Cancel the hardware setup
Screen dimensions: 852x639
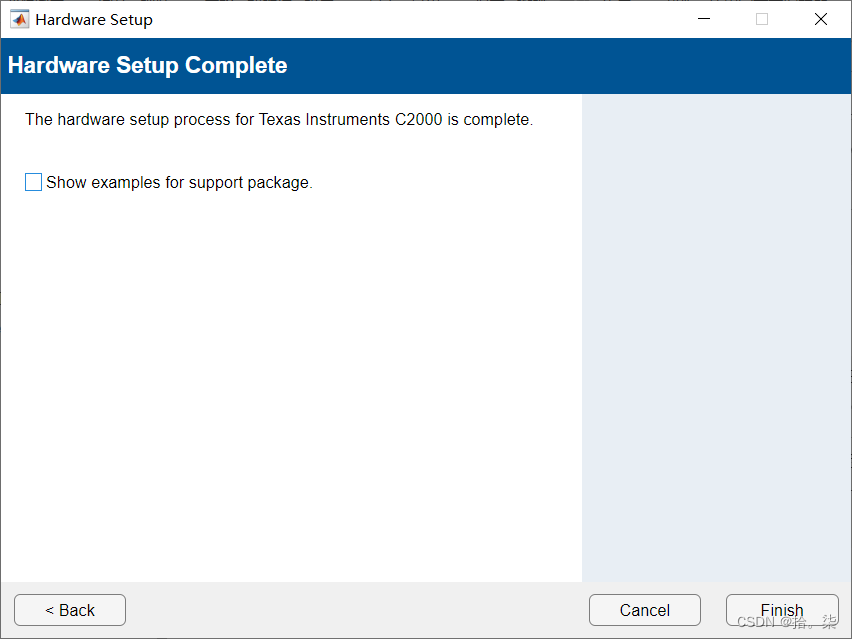pos(644,610)
